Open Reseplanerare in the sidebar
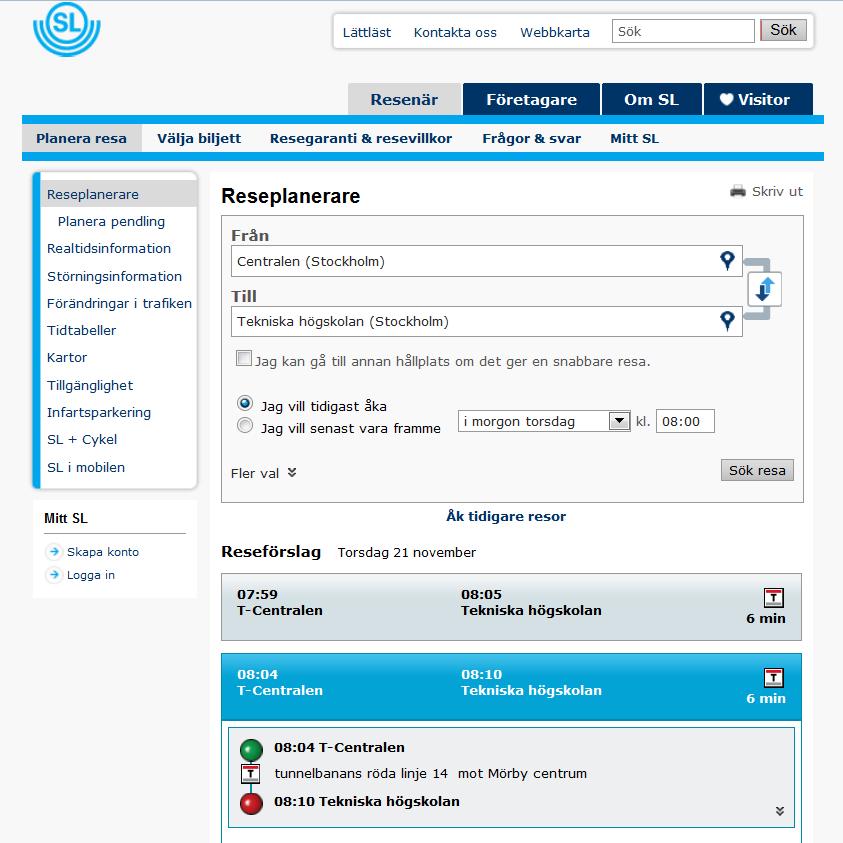This screenshot has height=843, width=843. tap(119, 194)
